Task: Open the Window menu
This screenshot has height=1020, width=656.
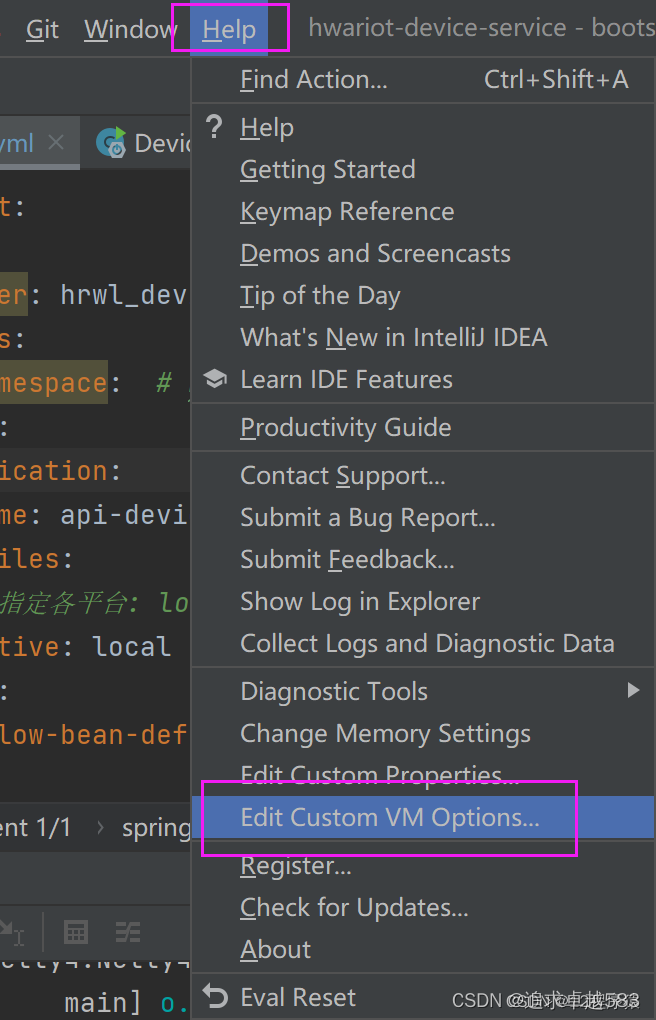Action: tap(130, 29)
